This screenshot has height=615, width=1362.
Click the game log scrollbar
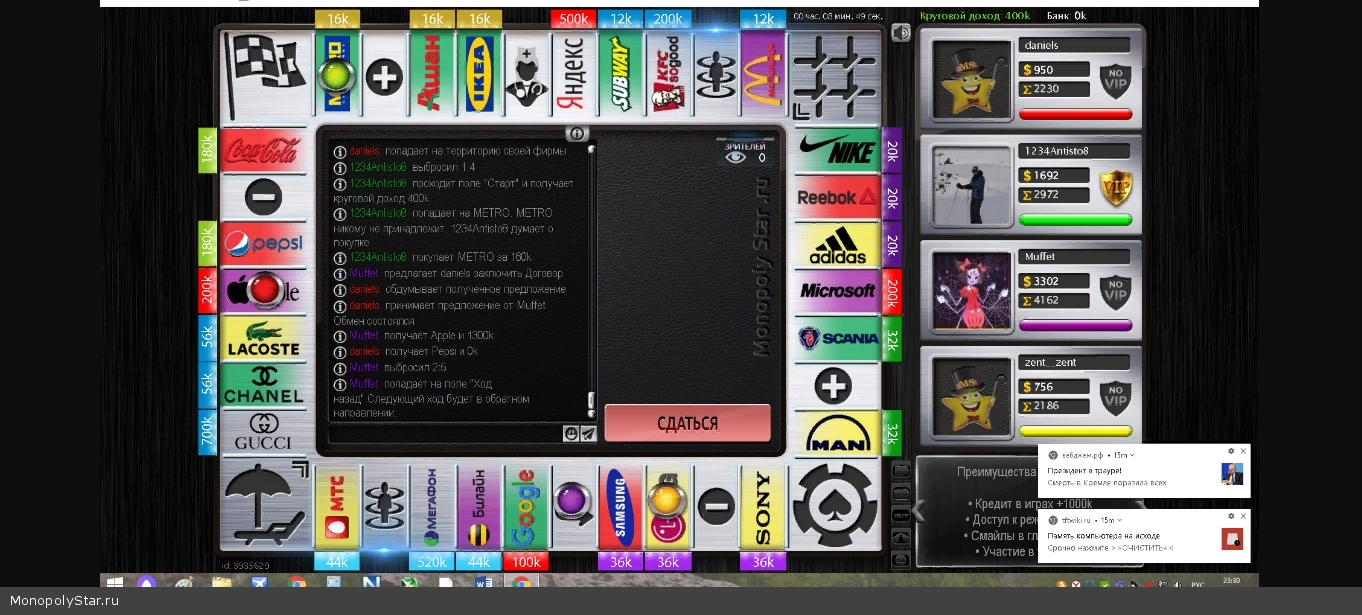[591, 282]
